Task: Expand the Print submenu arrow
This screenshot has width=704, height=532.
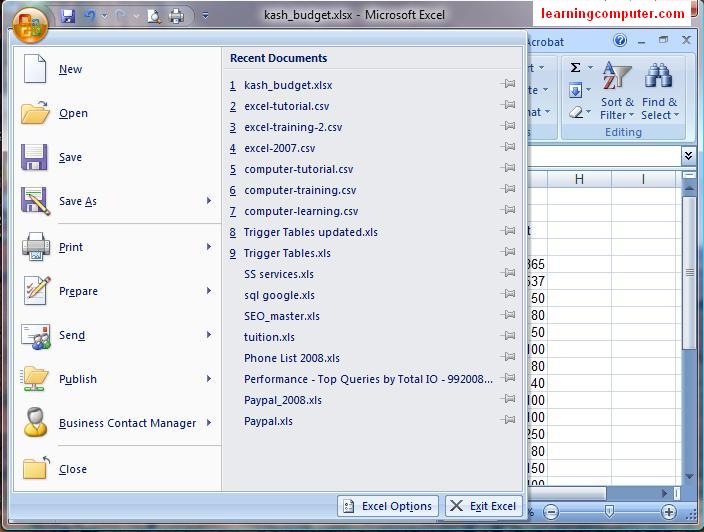Action: pyautogui.click(x=209, y=246)
